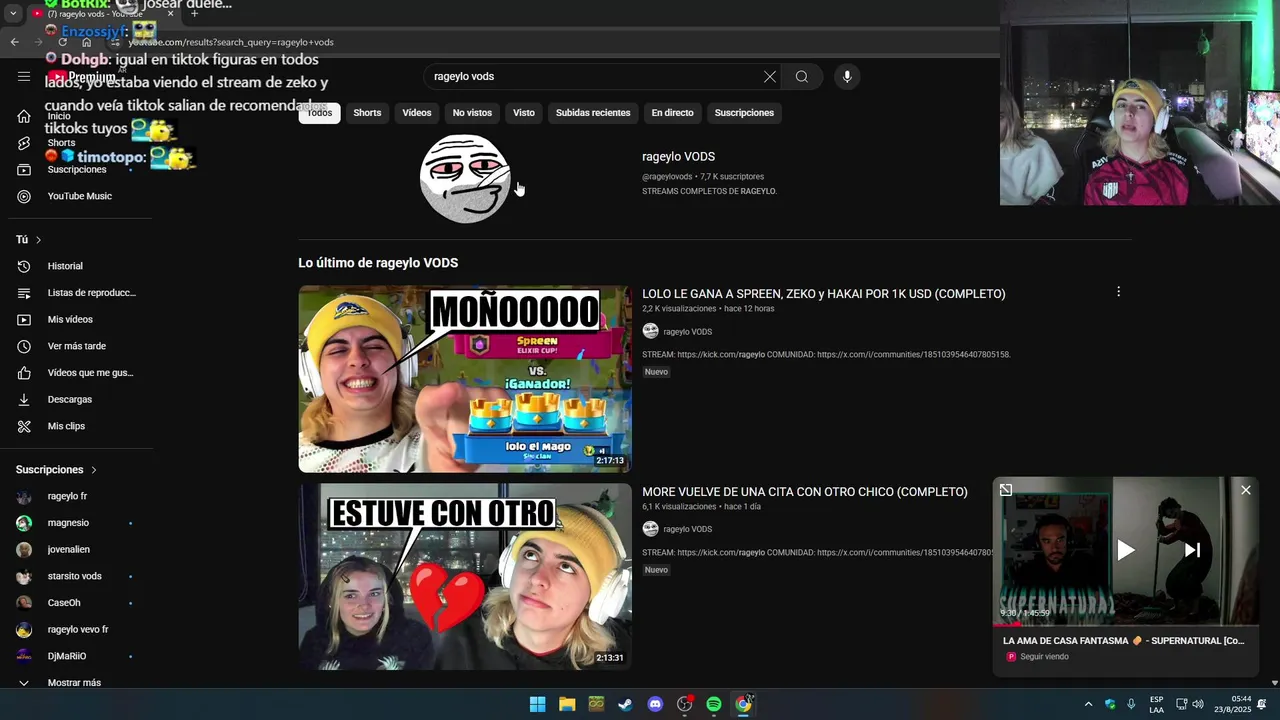Image resolution: width=1280 pixels, height=720 pixels.
Task: Select Subidas recientes filter chip
Action: [x=593, y=113]
